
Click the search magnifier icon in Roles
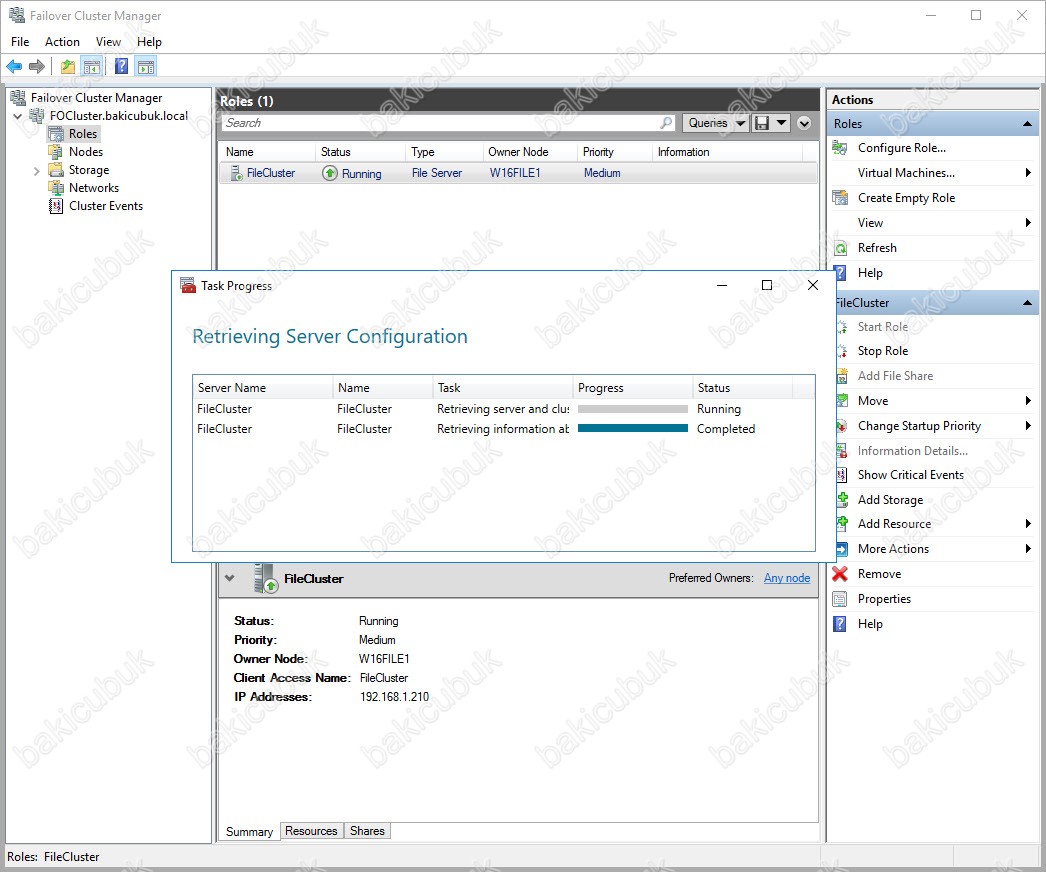tap(666, 123)
